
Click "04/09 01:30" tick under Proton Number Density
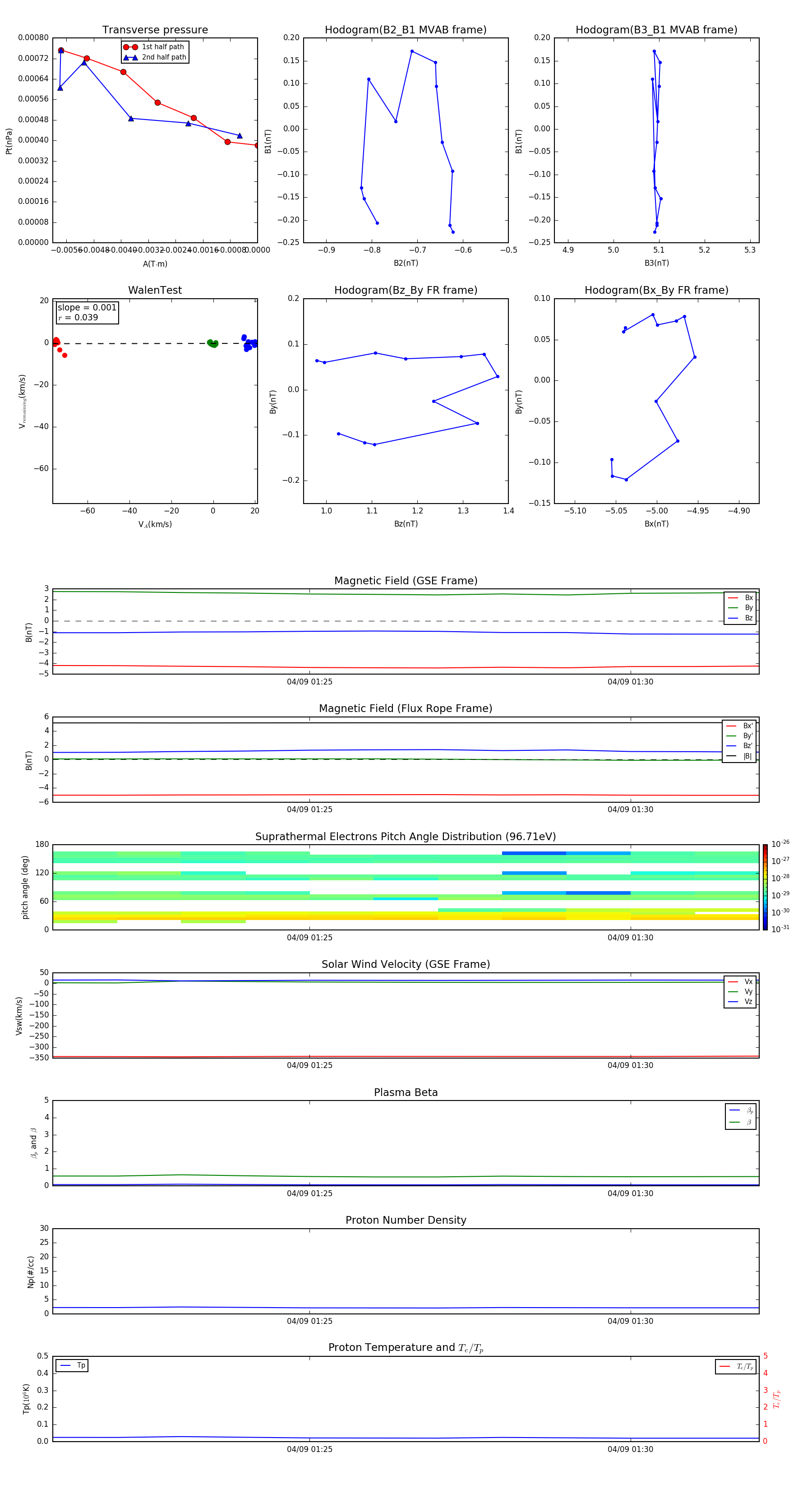pos(631,1321)
